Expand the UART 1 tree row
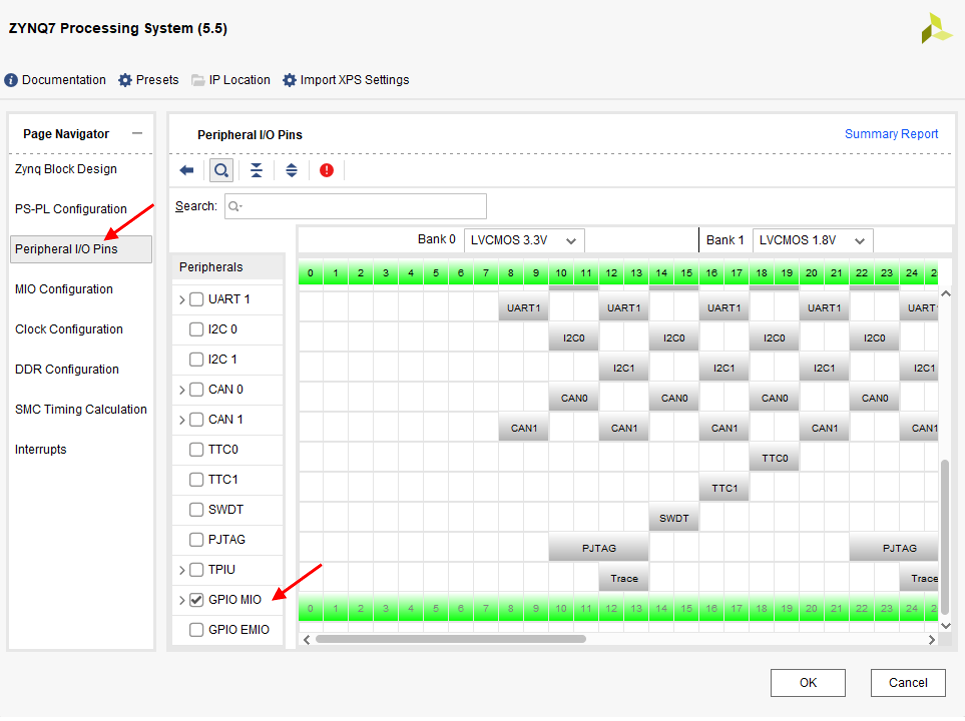The height and width of the screenshot is (721, 965). pos(182,300)
